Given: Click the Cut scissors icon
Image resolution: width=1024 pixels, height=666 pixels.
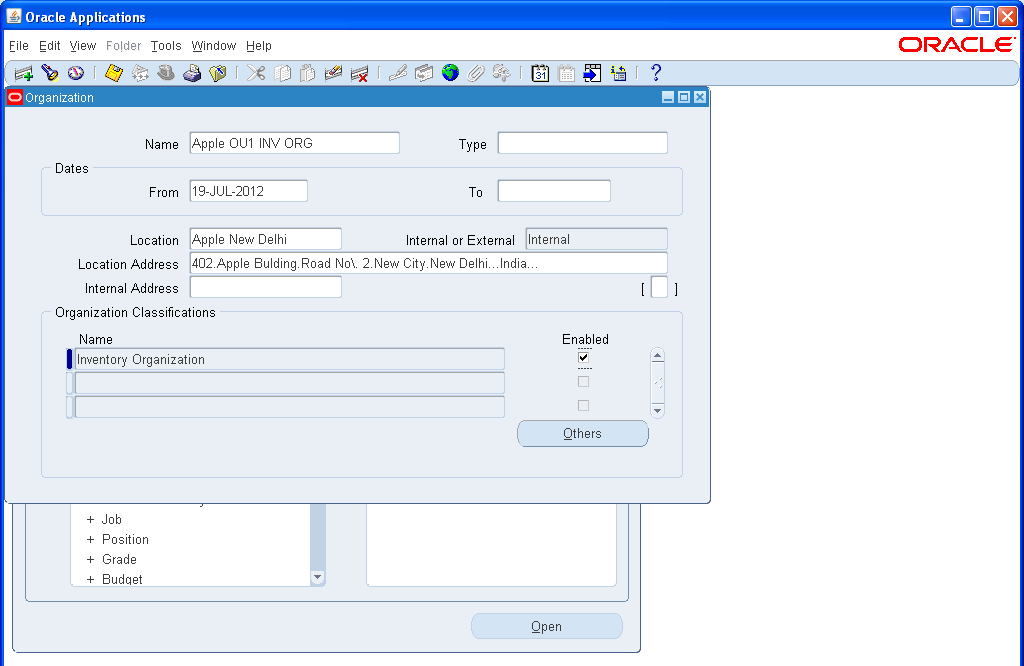Looking at the screenshot, I should 256,73.
